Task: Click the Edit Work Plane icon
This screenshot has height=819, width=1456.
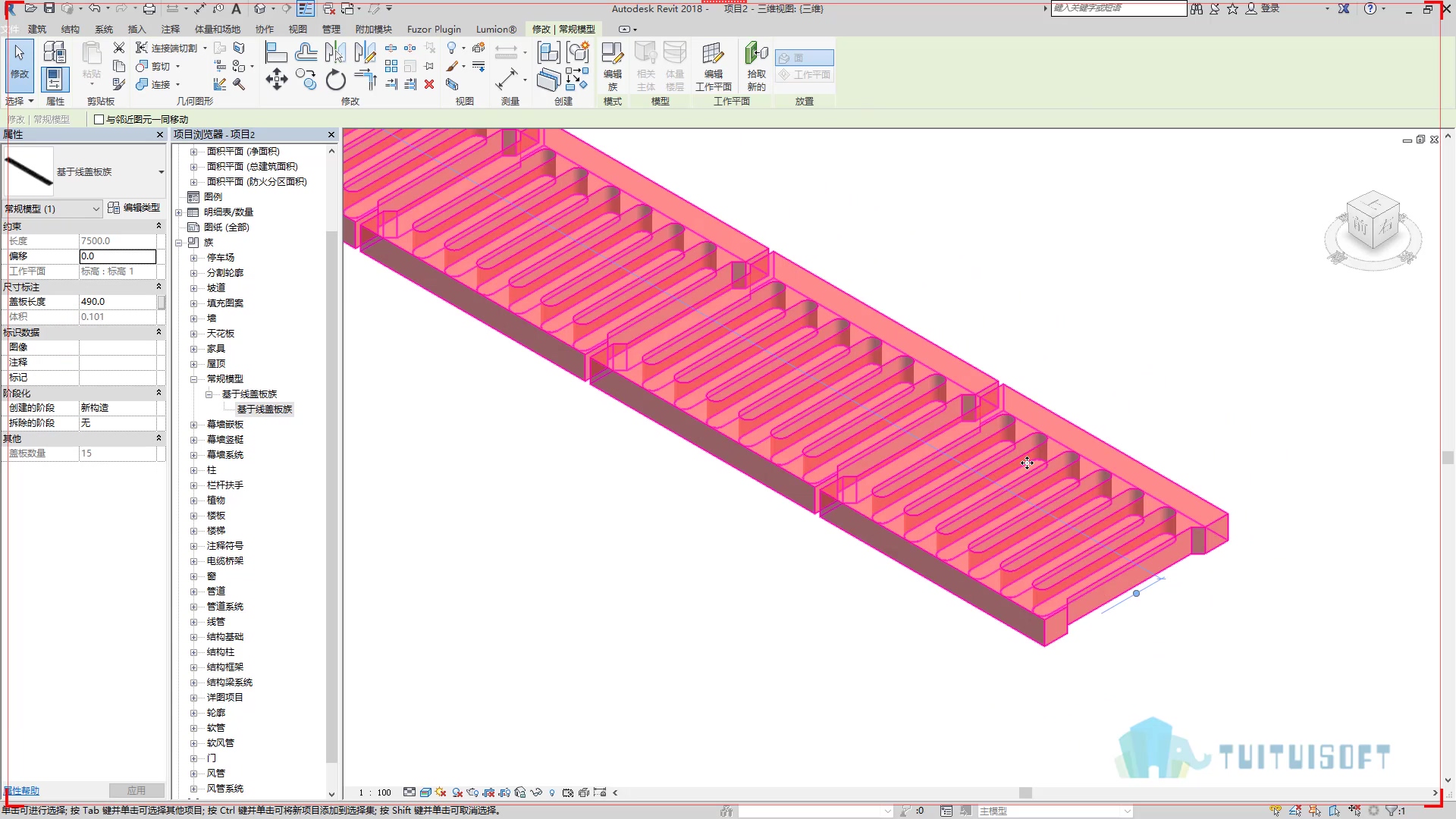Action: (713, 67)
